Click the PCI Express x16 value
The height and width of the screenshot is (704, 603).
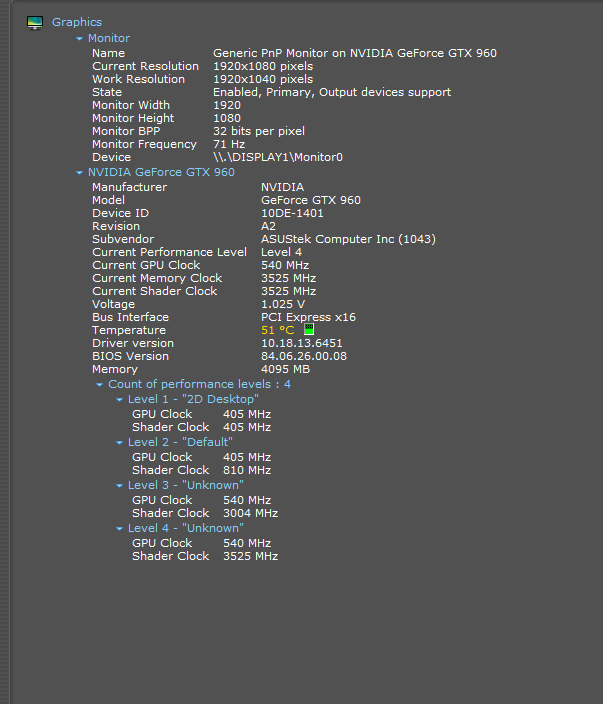[308, 317]
